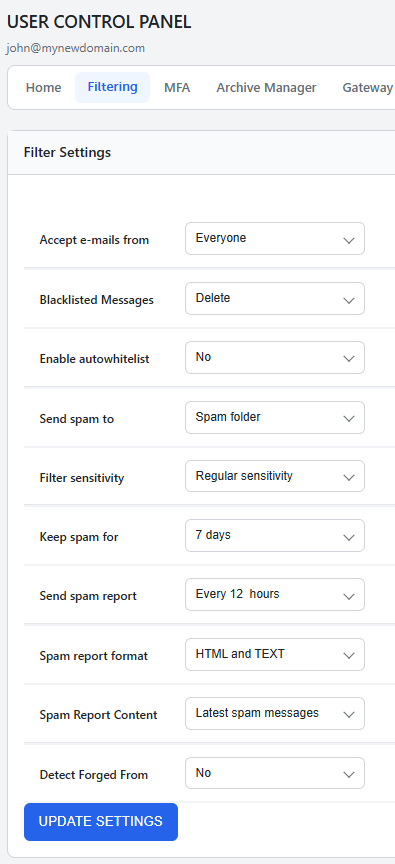Click the chevron beside HTML and TEXT

click(348, 656)
